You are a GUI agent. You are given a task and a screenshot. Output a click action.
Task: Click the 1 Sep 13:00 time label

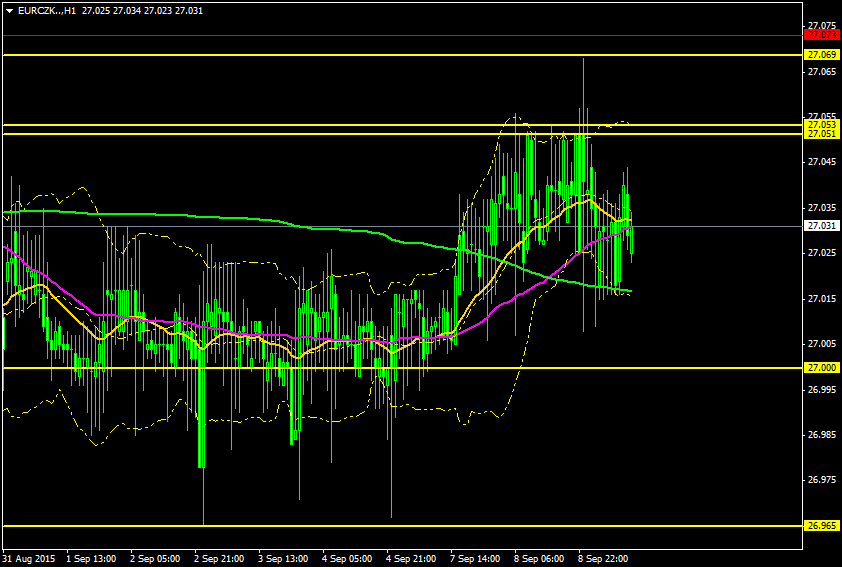coord(91,558)
